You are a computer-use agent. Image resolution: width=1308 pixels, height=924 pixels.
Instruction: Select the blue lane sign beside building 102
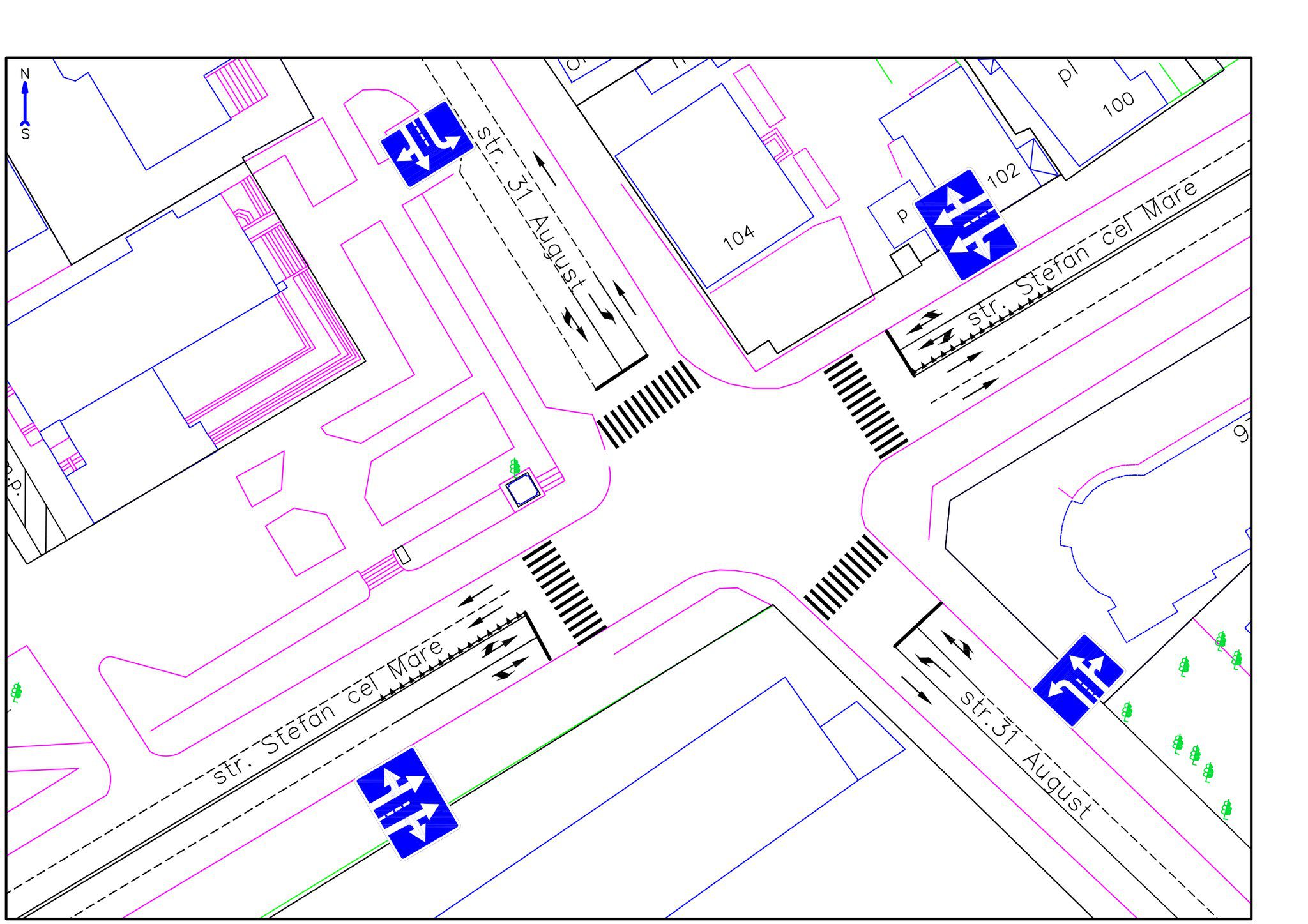click(965, 223)
